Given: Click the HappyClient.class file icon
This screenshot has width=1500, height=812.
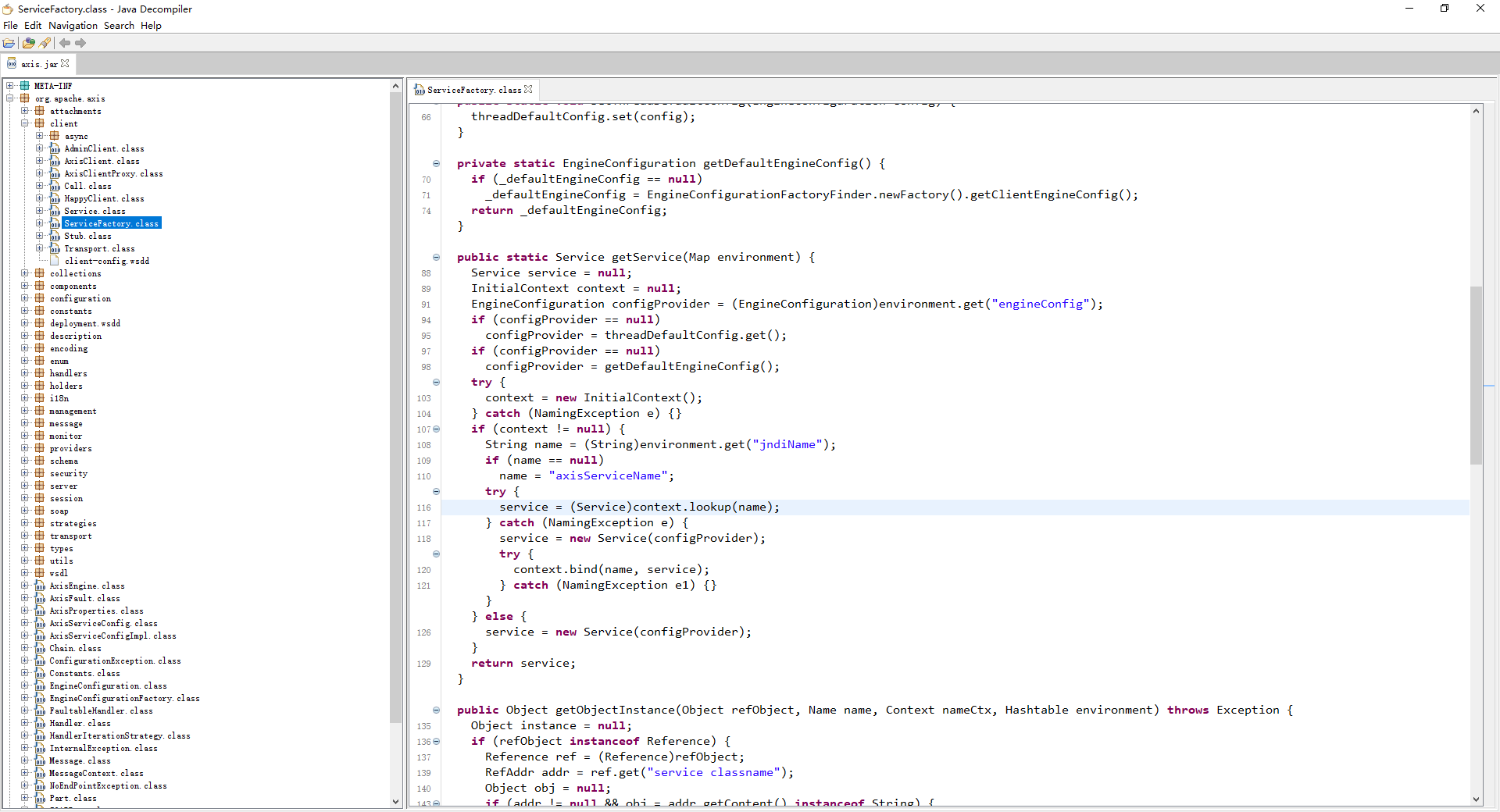Looking at the screenshot, I should 55,198.
